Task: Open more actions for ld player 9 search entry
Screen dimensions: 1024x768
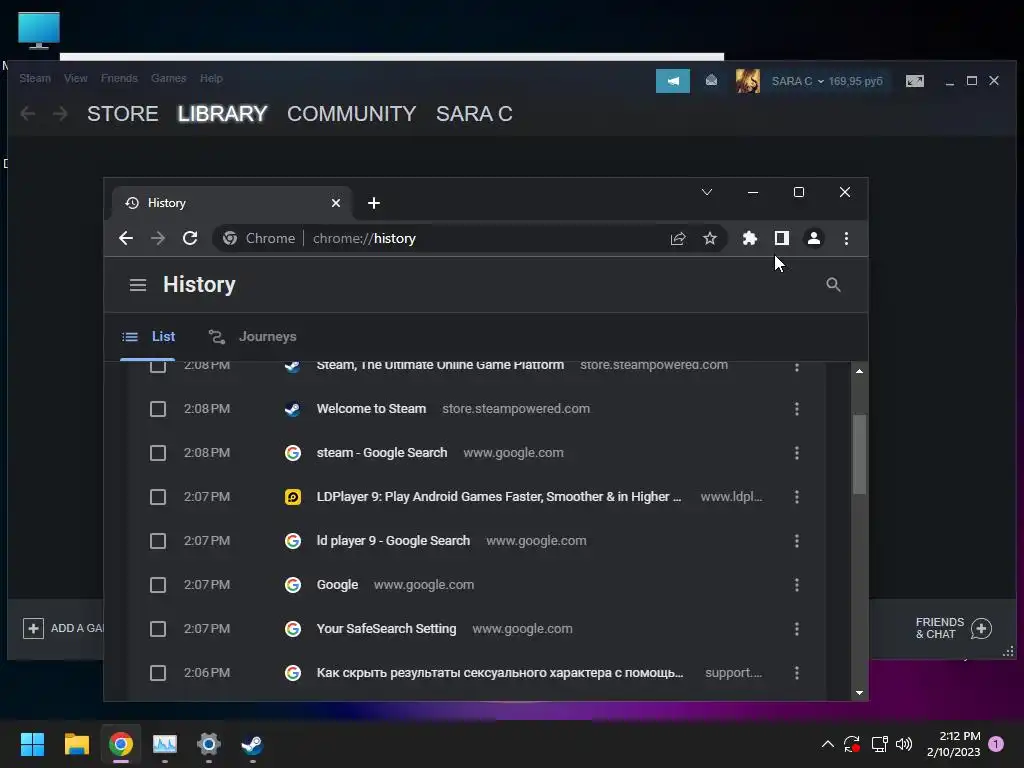Action: click(797, 541)
